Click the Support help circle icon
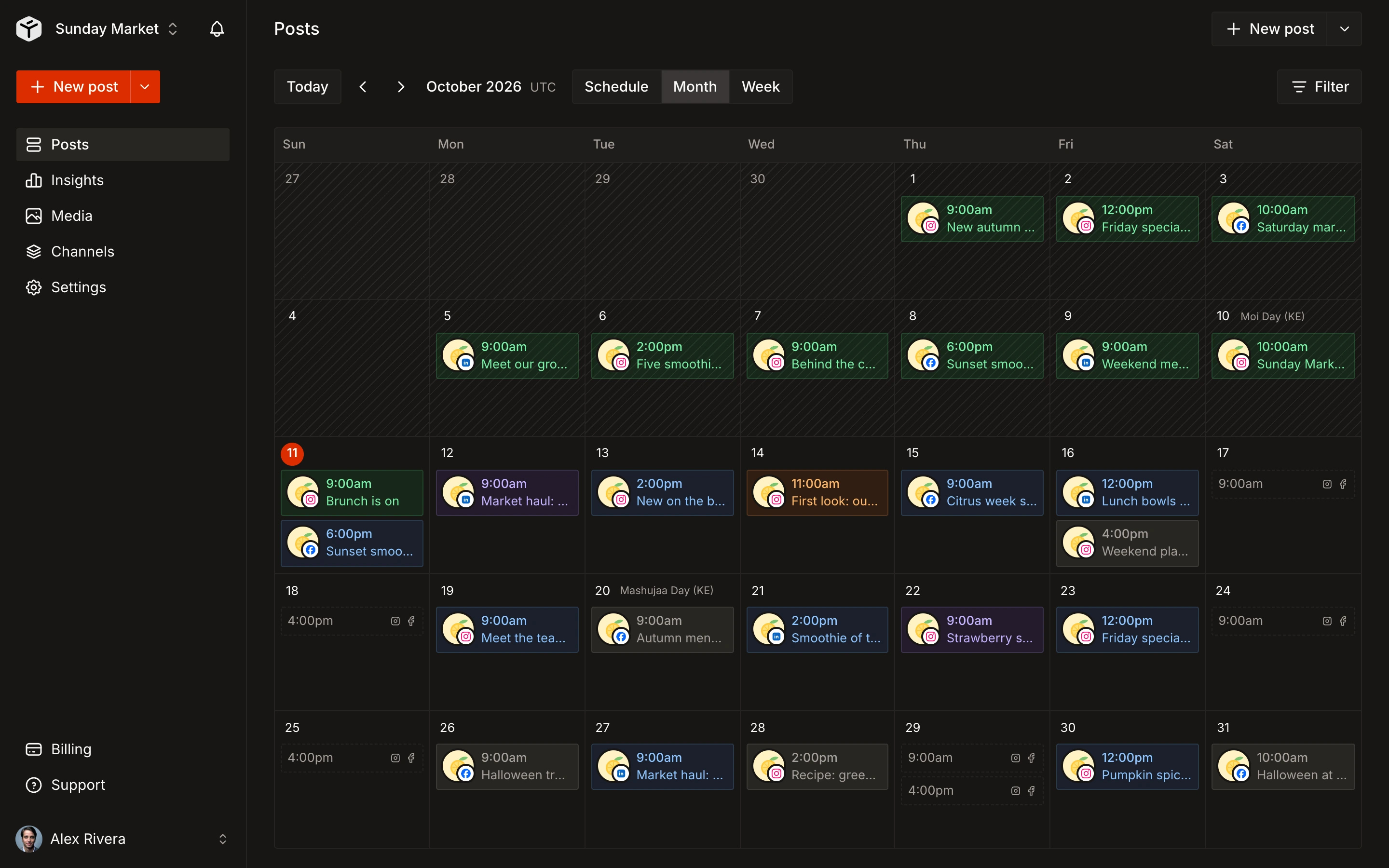The width and height of the screenshot is (1389, 868). (x=34, y=785)
